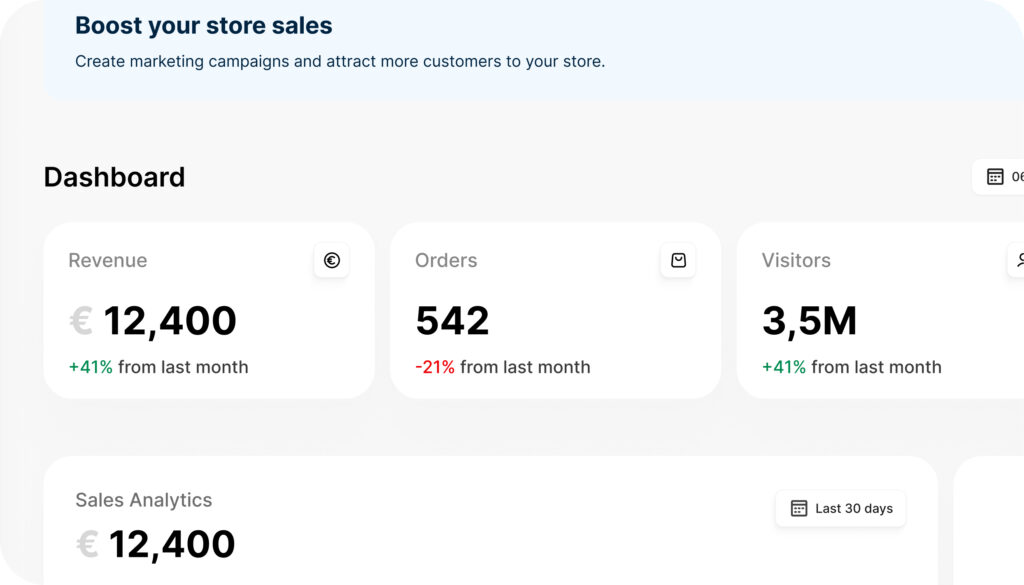The image size is (1024, 585).
Task: Click the user icon in Visitors card
Action: tap(1017, 261)
